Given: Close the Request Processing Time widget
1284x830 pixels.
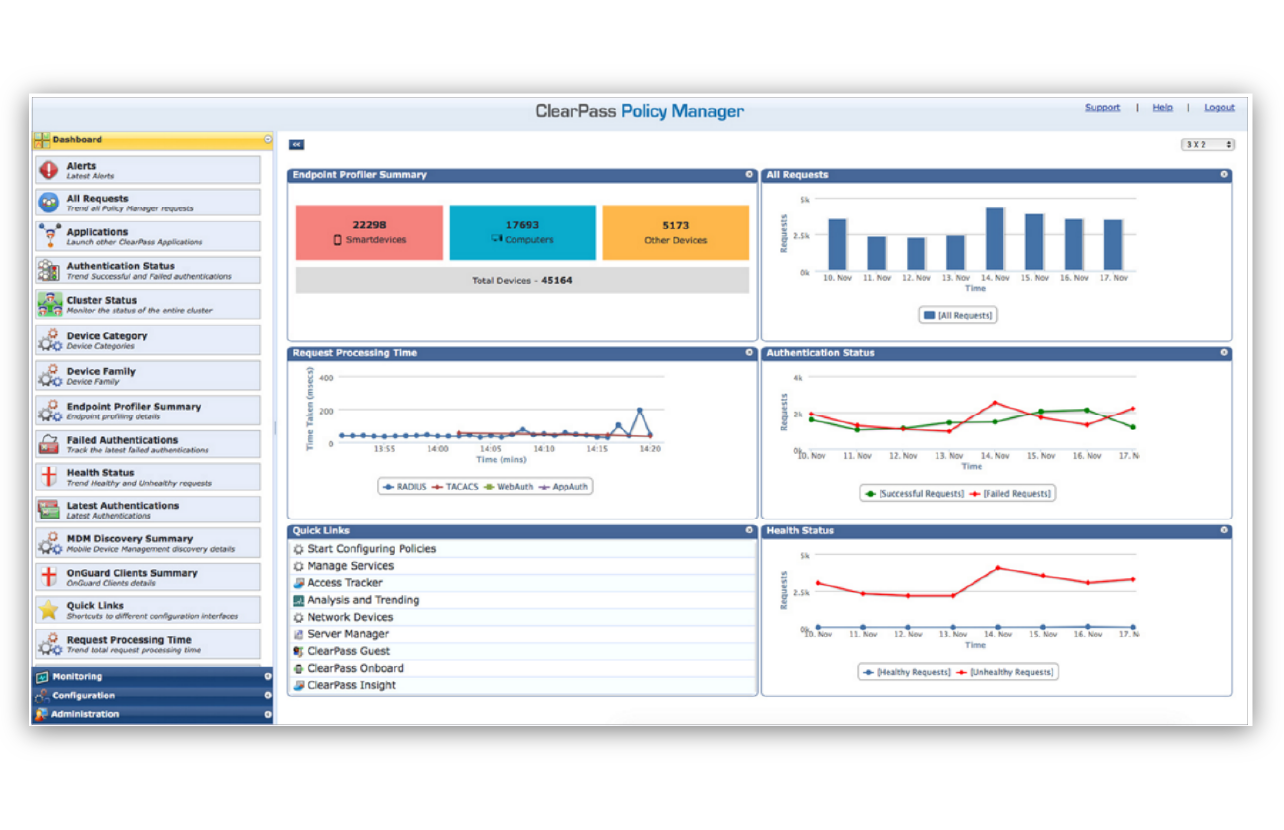Looking at the screenshot, I should click(749, 352).
